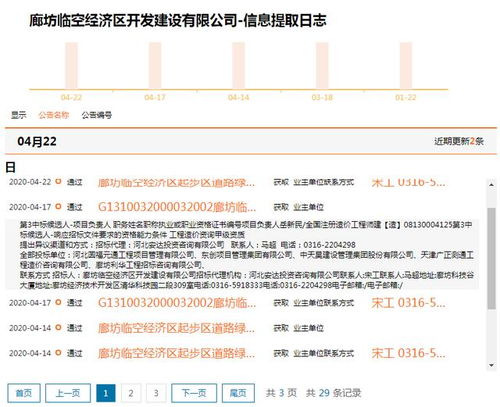Select page 2 in pagination
This screenshot has height=407, width=500.
pyautogui.click(x=131, y=393)
